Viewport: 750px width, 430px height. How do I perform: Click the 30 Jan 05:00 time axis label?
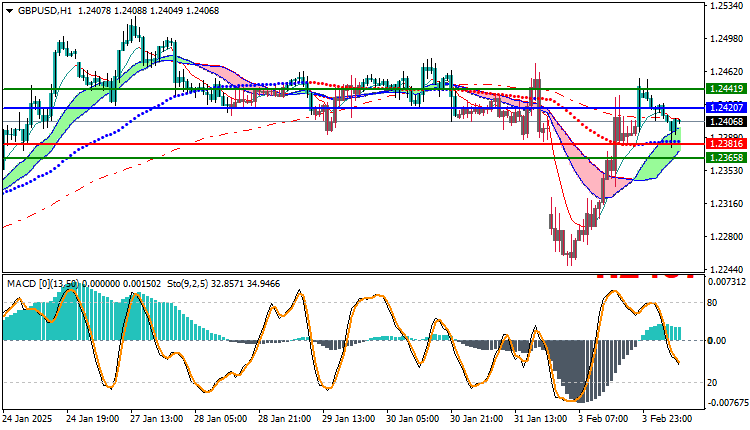click(413, 419)
